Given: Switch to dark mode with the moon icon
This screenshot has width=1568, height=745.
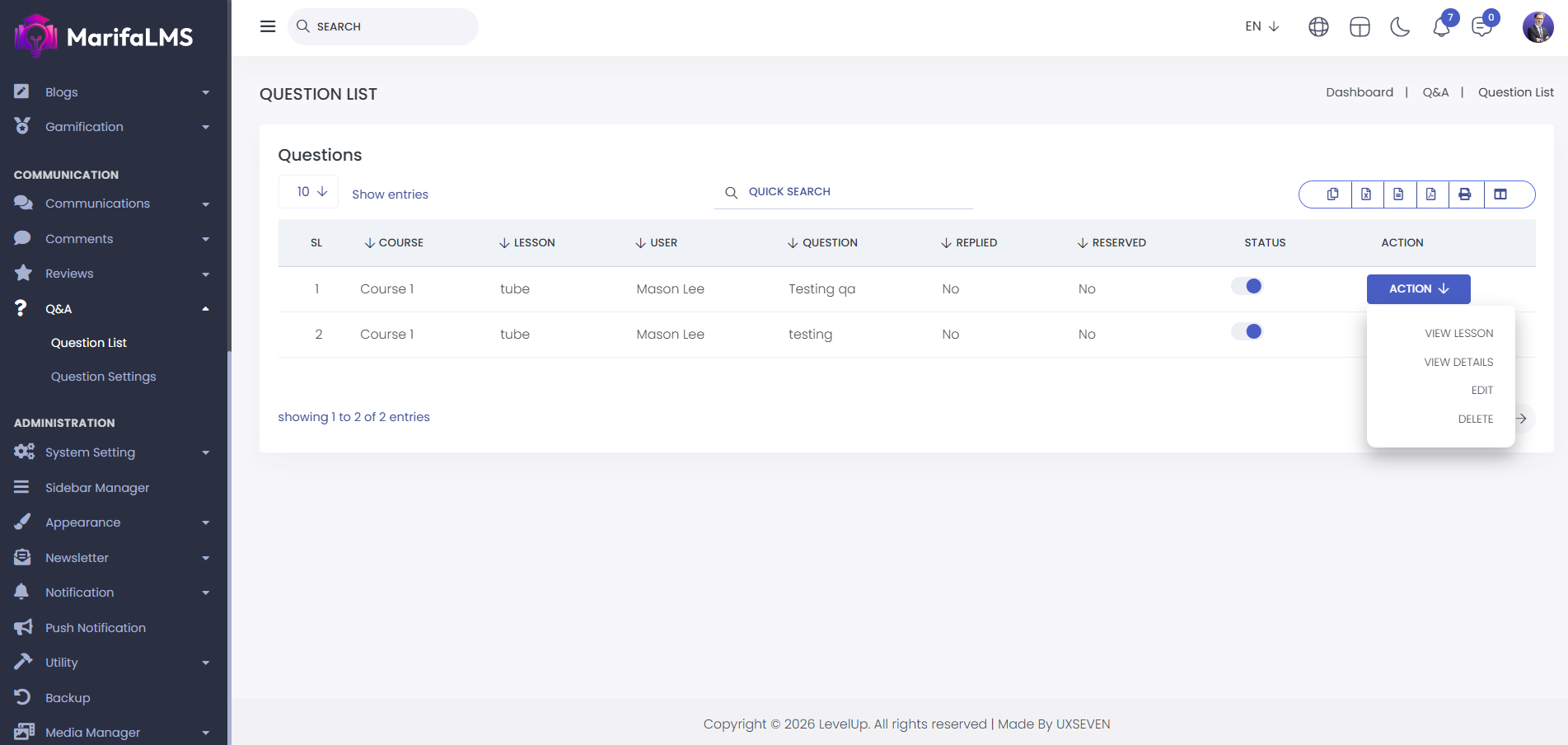Looking at the screenshot, I should (x=1400, y=27).
